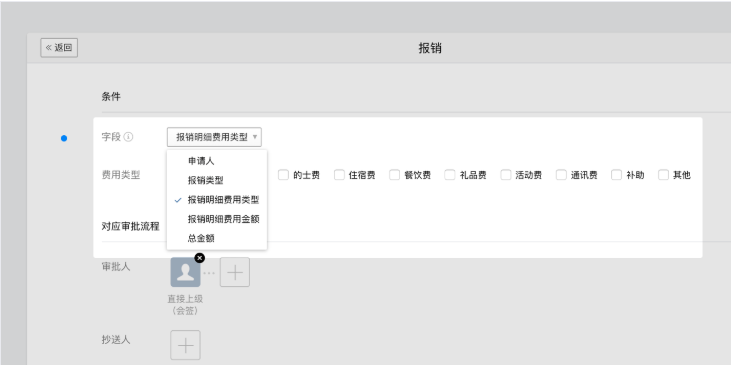This screenshot has height=365, width=731.
Task: Select the 礼品费 checkbox
Action: [450, 175]
